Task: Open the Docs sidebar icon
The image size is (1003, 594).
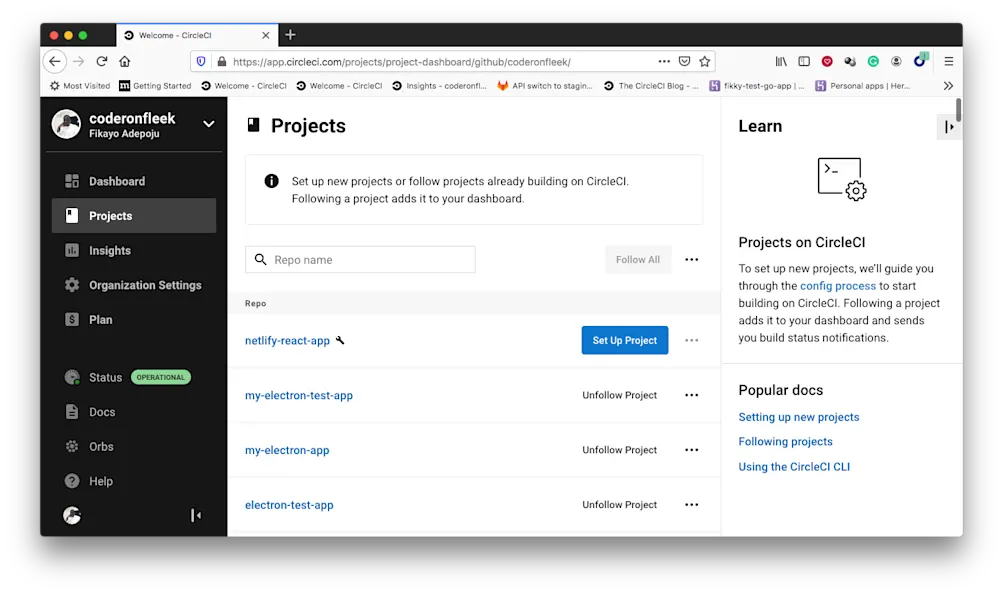Action: (72, 411)
